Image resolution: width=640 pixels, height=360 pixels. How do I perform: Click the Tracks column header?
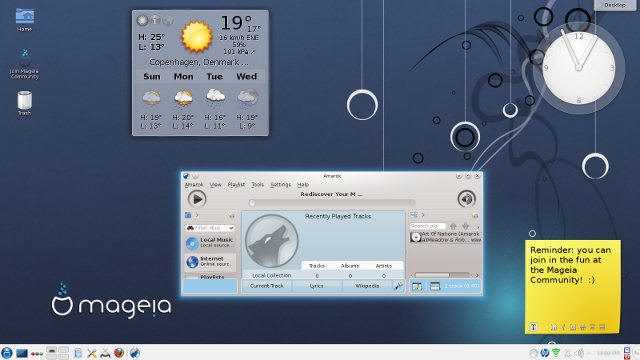[x=317, y=266]
